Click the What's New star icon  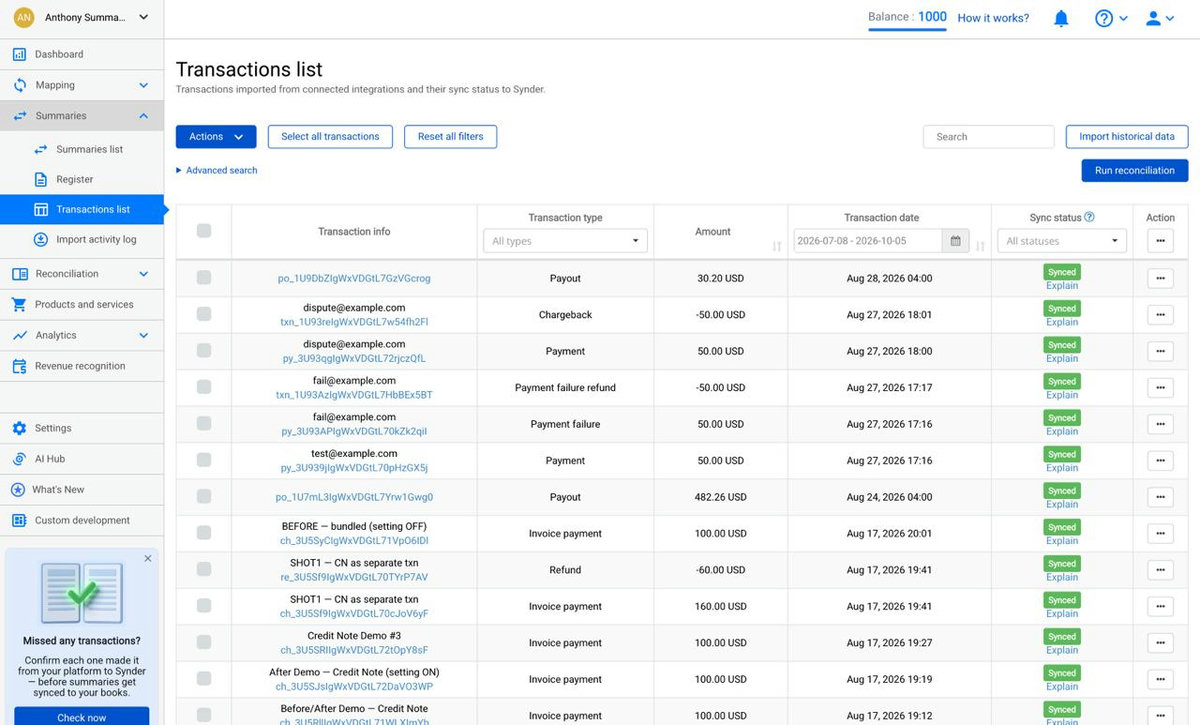point(18,490)
